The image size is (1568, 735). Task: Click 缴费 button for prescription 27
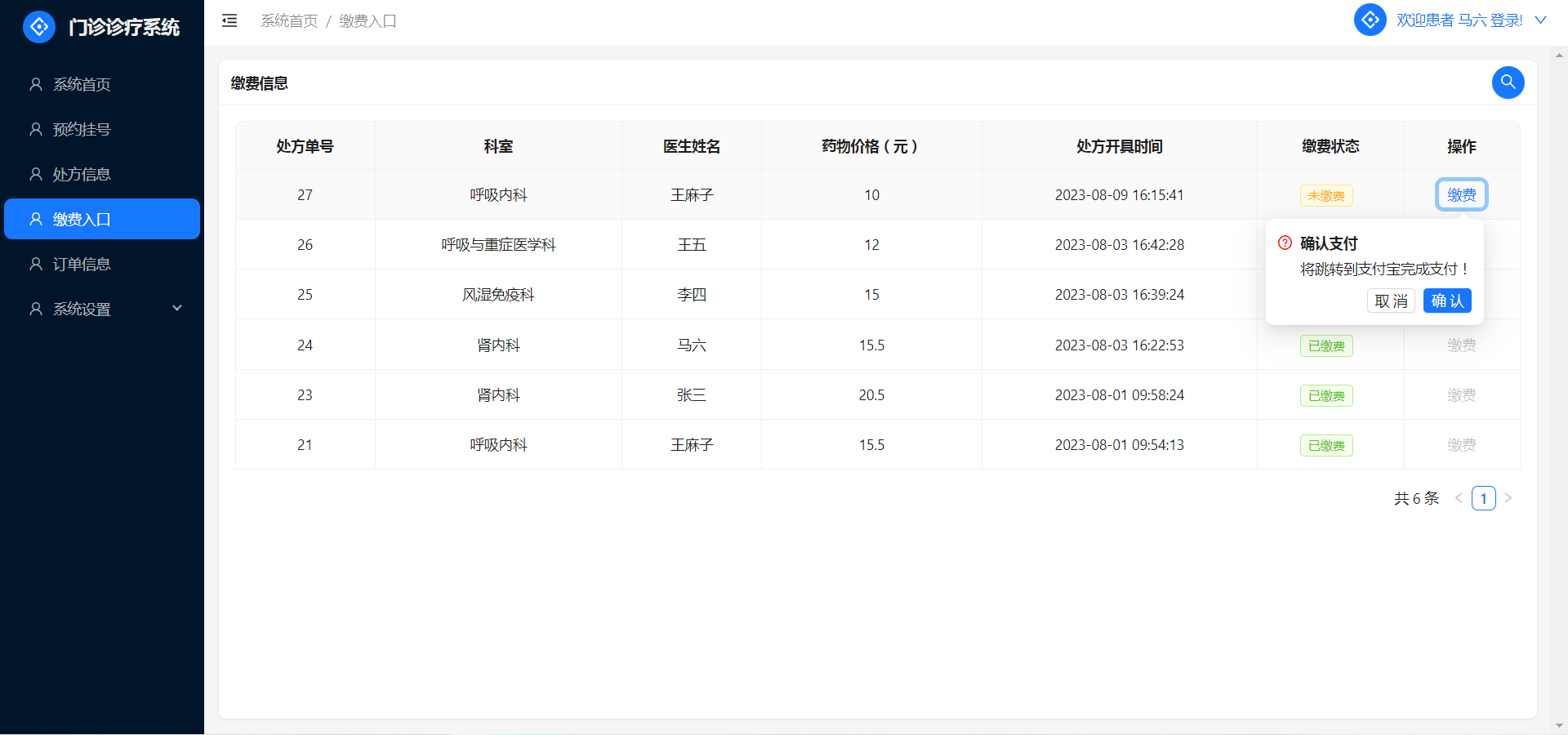click(x=1461, y=194)
